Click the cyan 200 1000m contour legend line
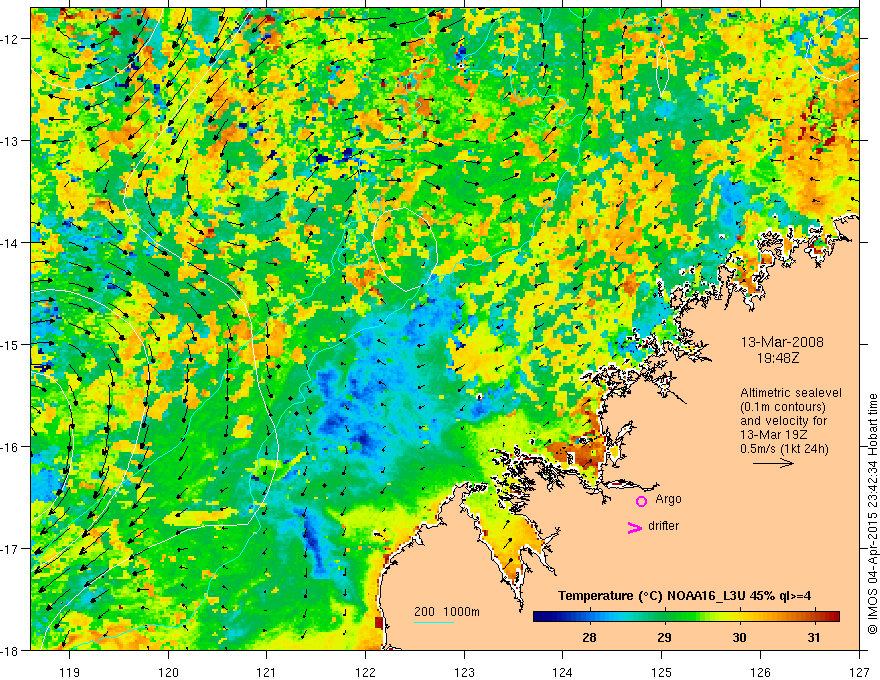The width and height of the screenshot is (880, 680). pyautogui.click(x=434, y=622)
